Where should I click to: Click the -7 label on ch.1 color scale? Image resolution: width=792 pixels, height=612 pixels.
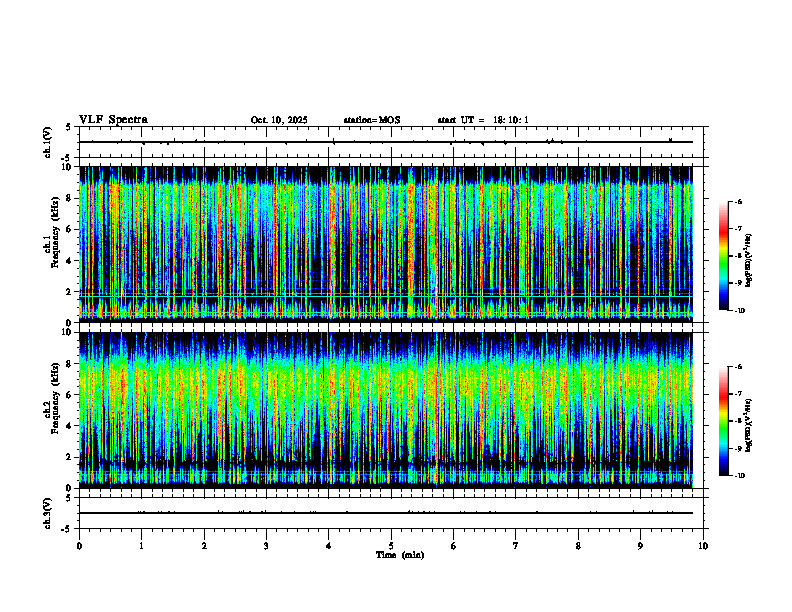pos(738,229)
